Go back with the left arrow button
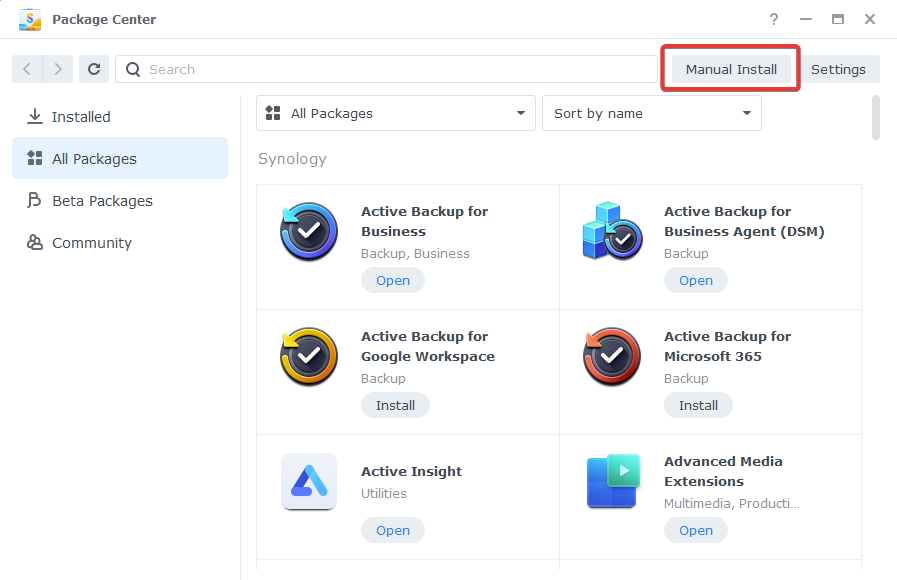897x580 pixels. pos(27,69)
